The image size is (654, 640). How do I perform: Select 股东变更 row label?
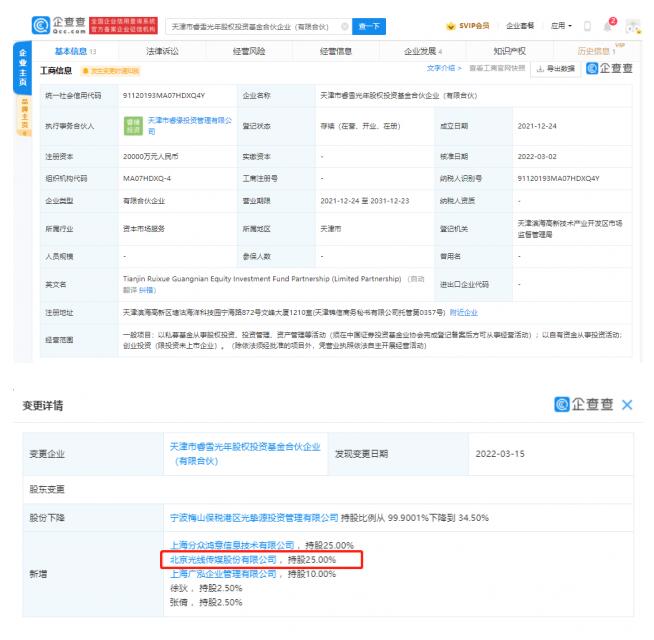47,489
